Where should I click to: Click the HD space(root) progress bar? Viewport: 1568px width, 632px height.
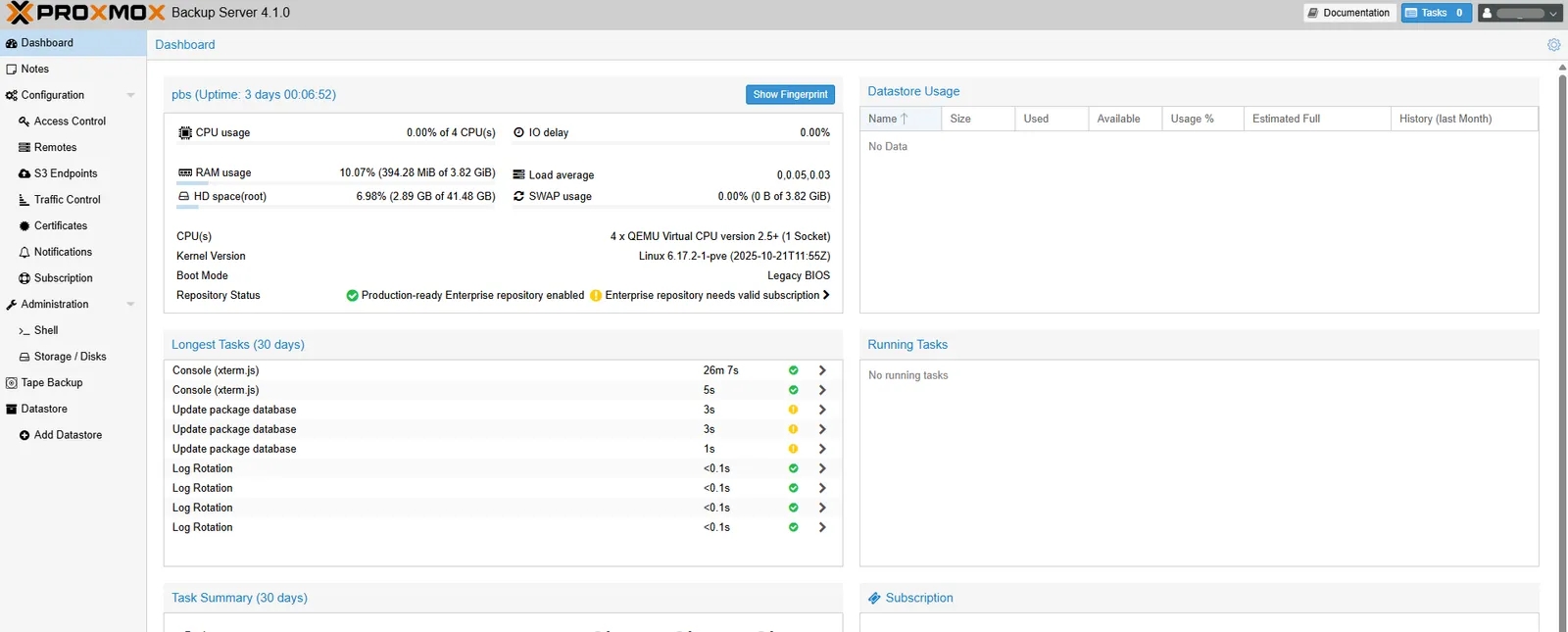click(x=336, y=207)
